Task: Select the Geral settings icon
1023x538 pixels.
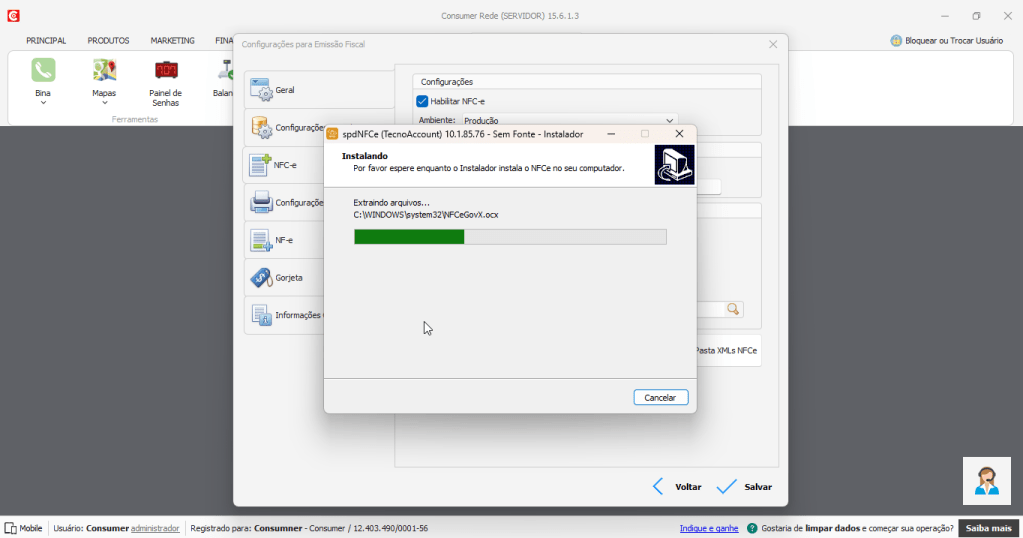Action: (261, 90)
